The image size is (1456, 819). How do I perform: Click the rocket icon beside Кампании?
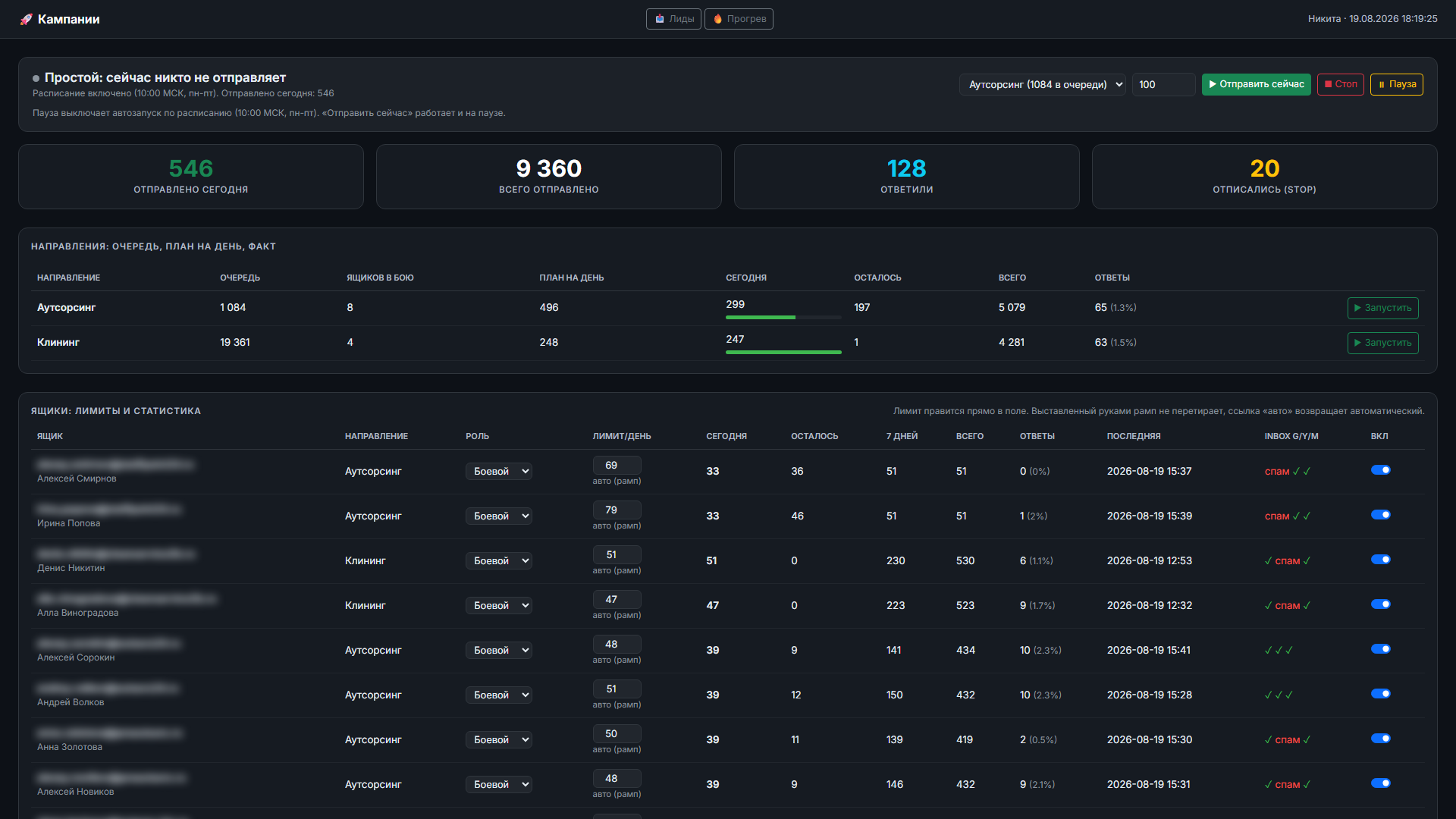pyautogui.click(x=27, y=19)
